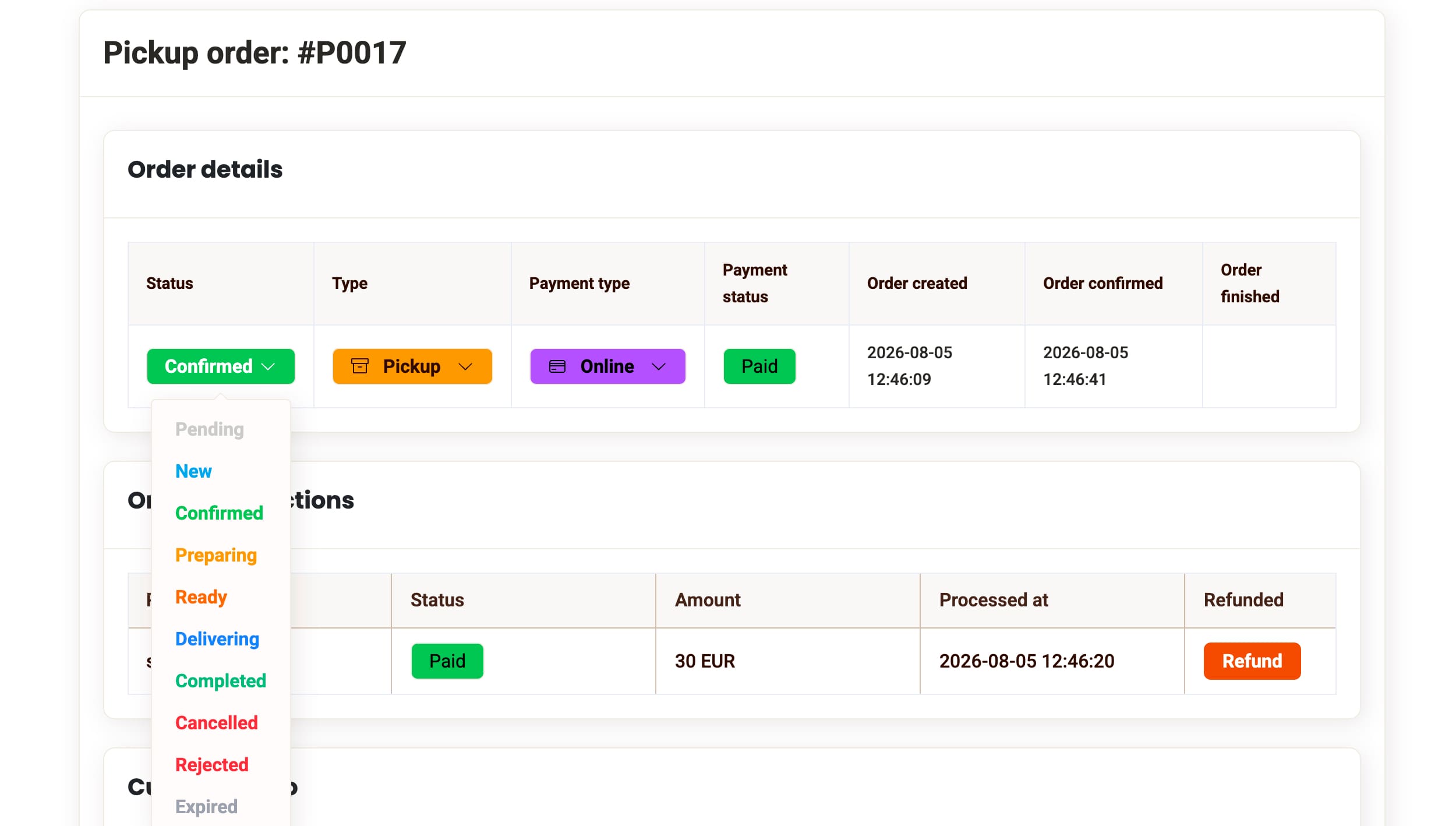Viewport: 1456px width, 826px height.
Task: Click the Pickup box icon
Action: (x=360, y=366)
